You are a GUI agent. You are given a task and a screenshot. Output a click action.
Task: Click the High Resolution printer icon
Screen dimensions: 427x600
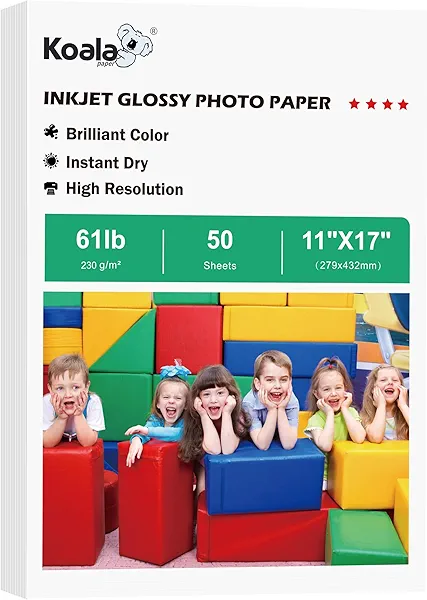pos(51,188)
